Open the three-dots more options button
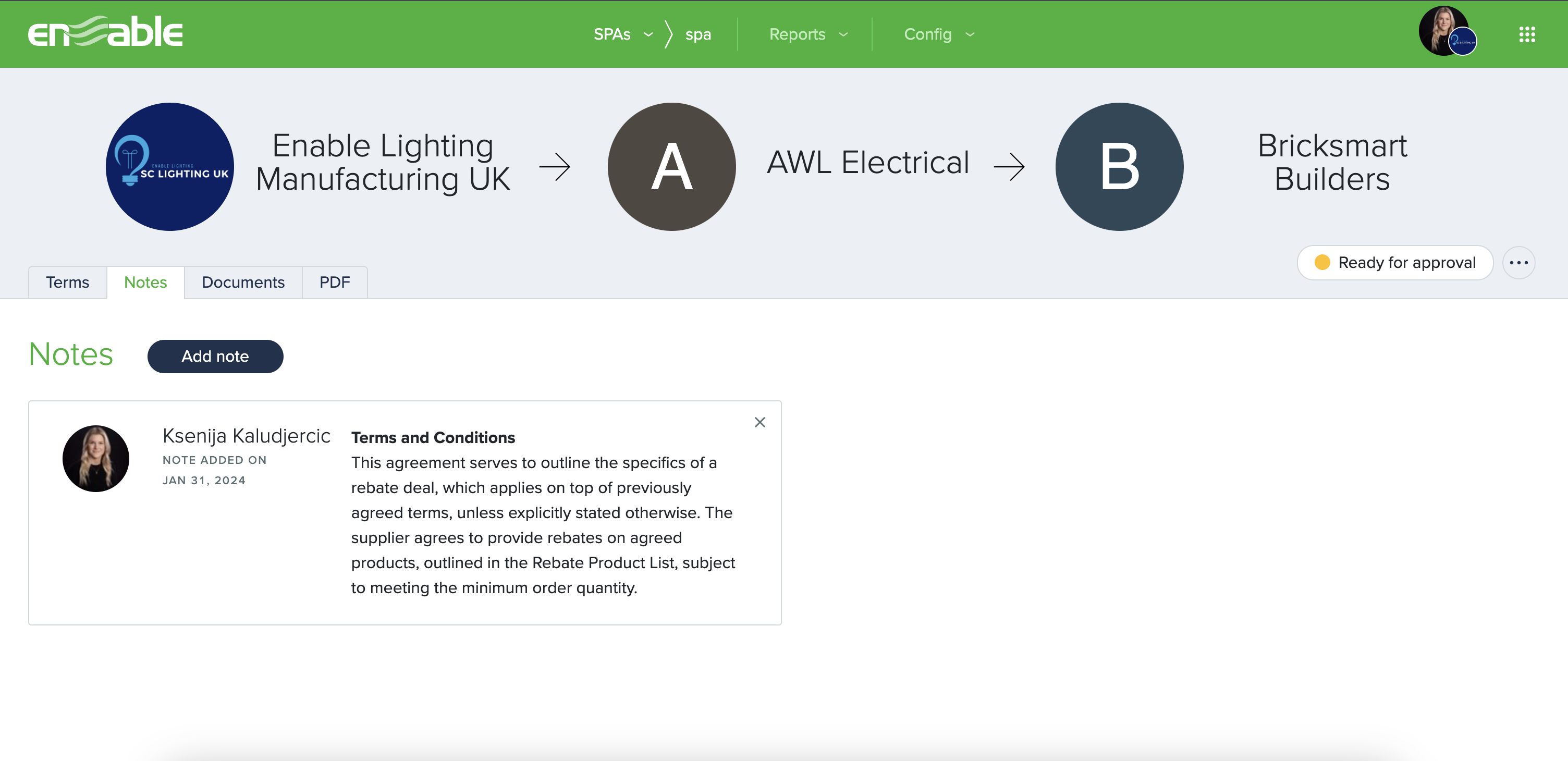This screenshot has width=1568, height=761. click(1518, 263)
